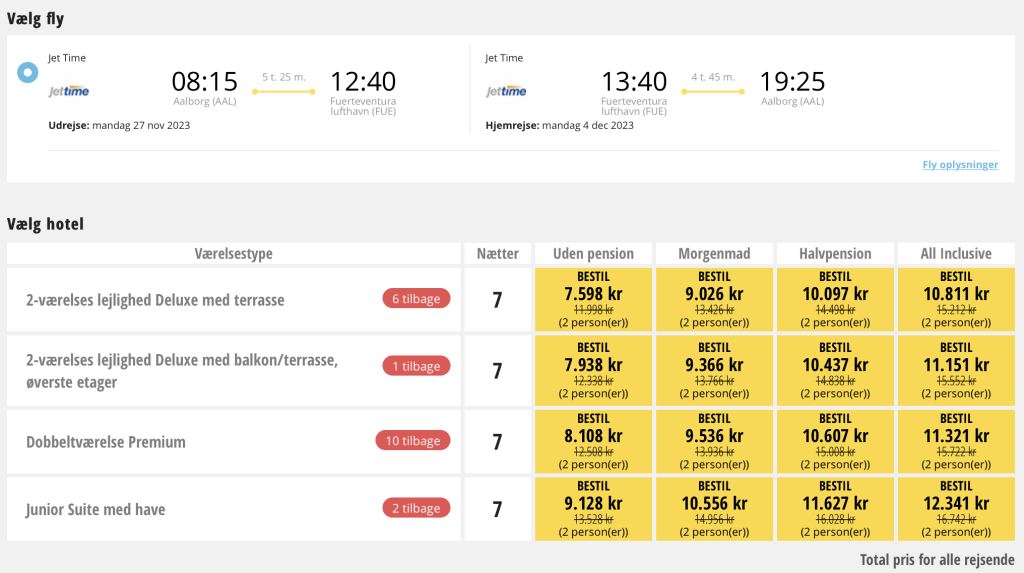Select the Jet Time flight radio button

click(27, 73)
